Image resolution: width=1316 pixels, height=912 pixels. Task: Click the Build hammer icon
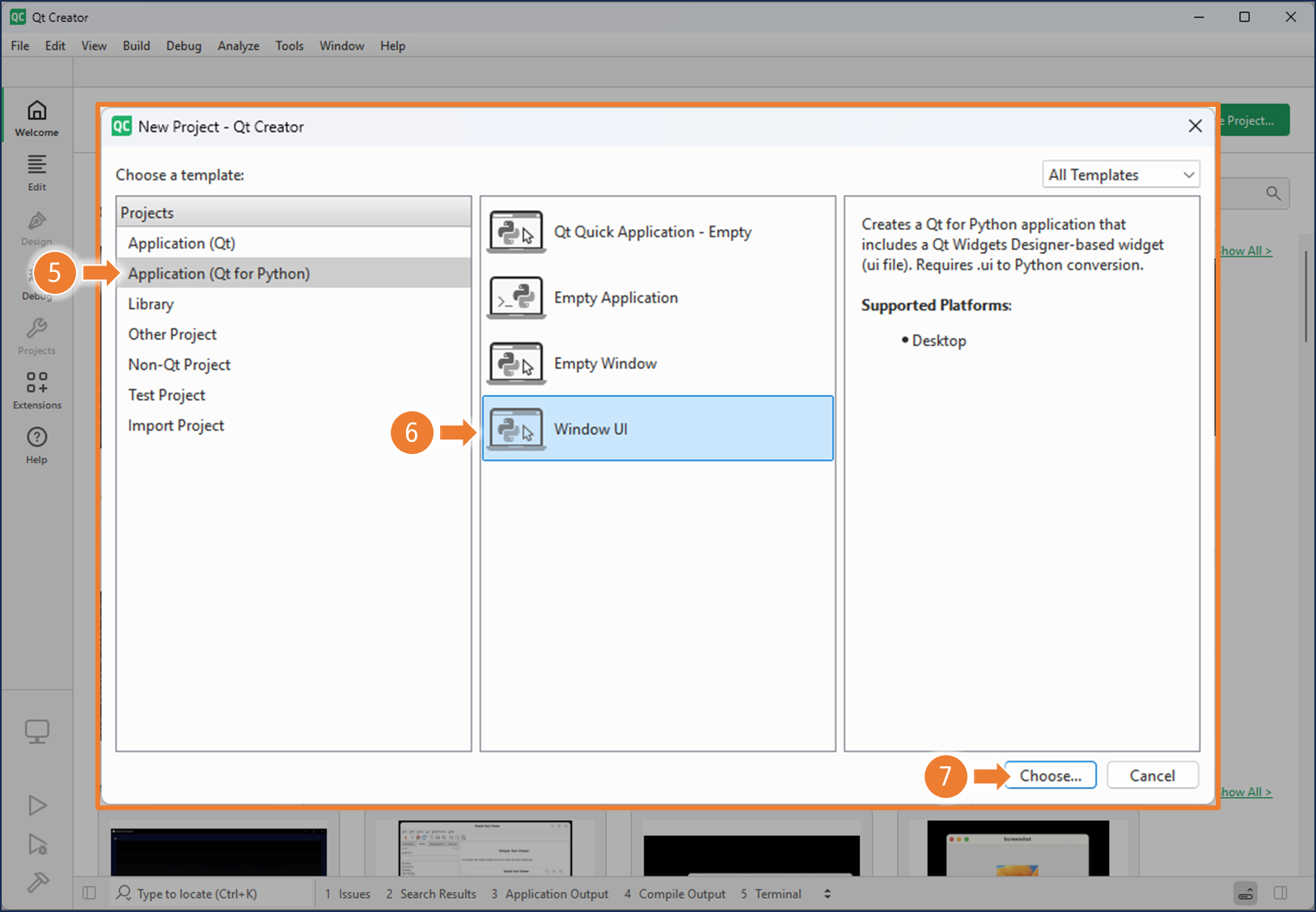(x=36, y=882)
